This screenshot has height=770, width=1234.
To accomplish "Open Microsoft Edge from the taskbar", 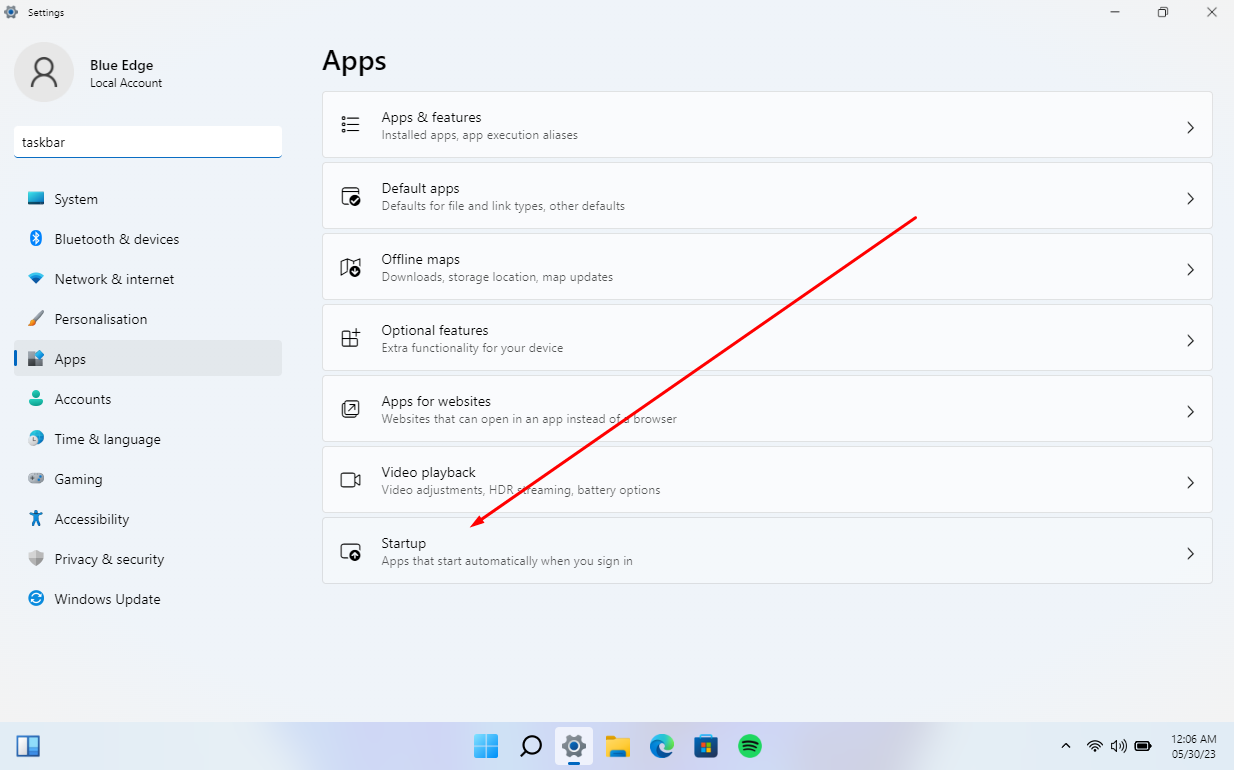I will tap(662, 746).
